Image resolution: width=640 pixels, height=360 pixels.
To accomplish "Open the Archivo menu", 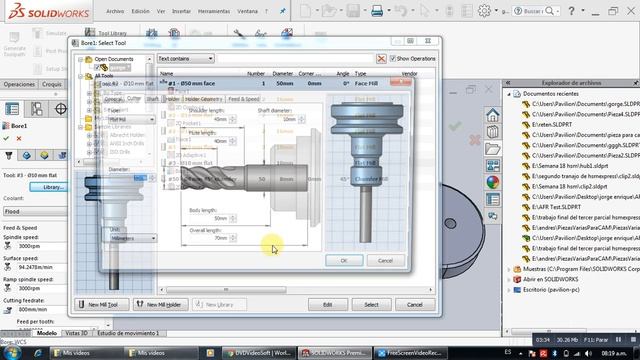I will coord(115,11).
